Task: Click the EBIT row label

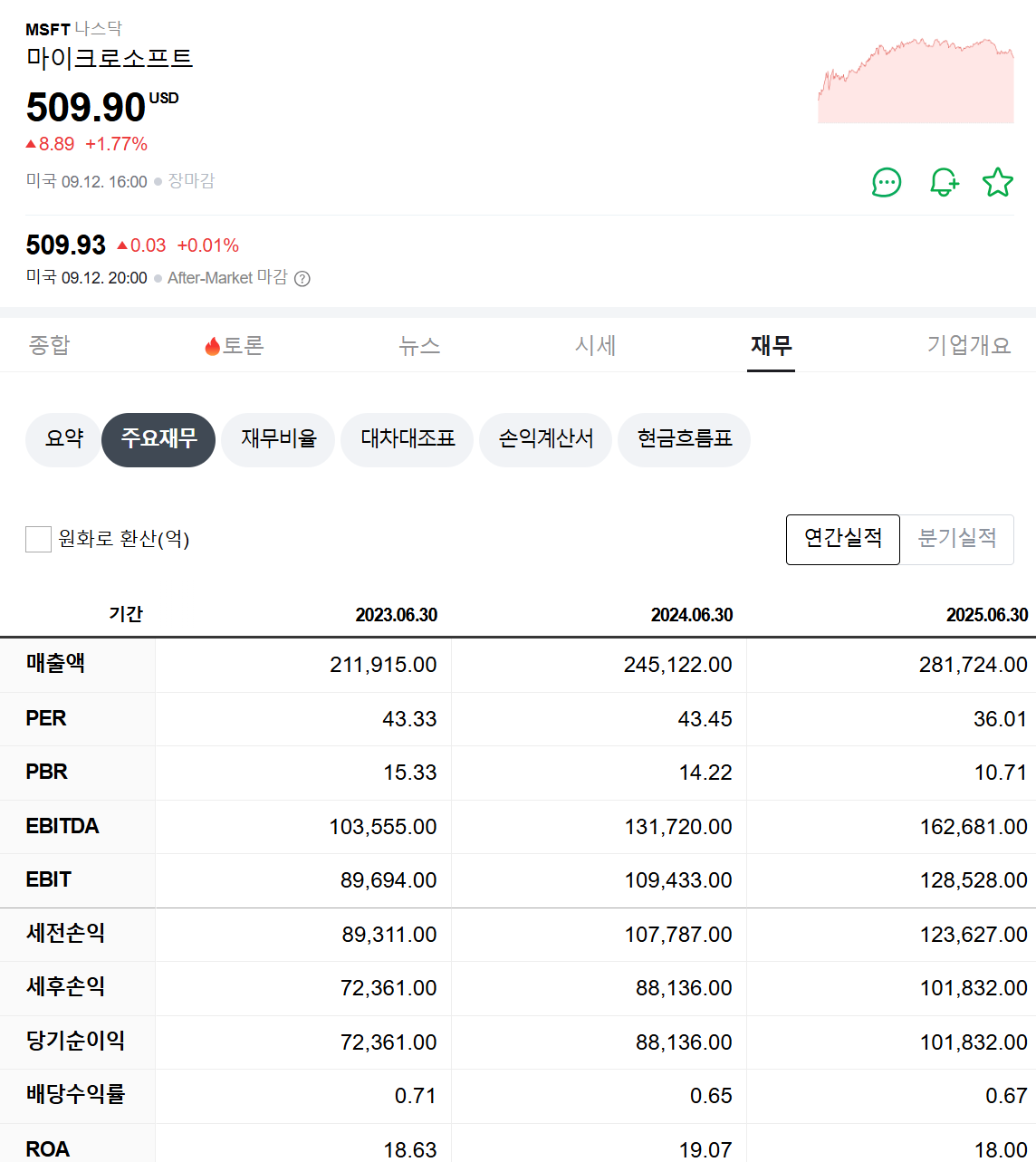Action: (49, 879)
